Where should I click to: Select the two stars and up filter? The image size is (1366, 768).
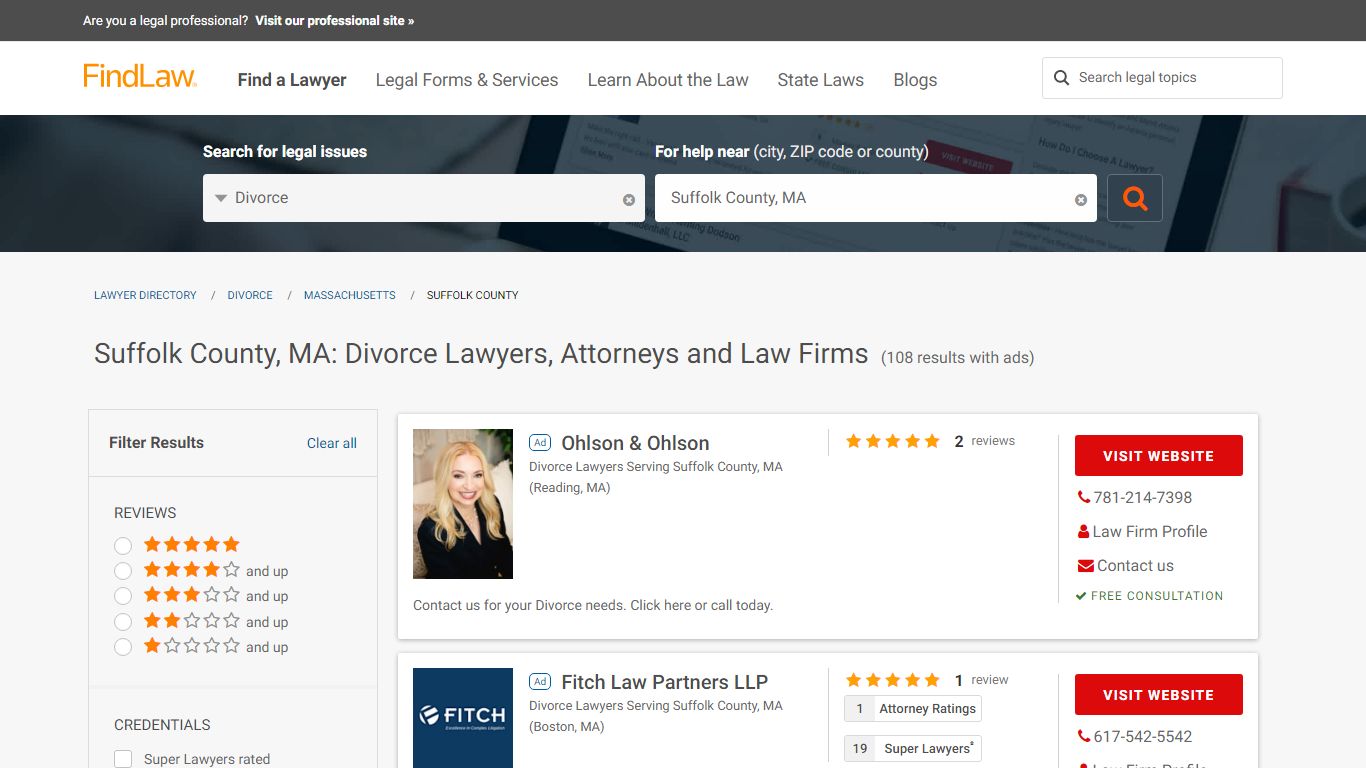pyautogui.click(x=123, y=622)
